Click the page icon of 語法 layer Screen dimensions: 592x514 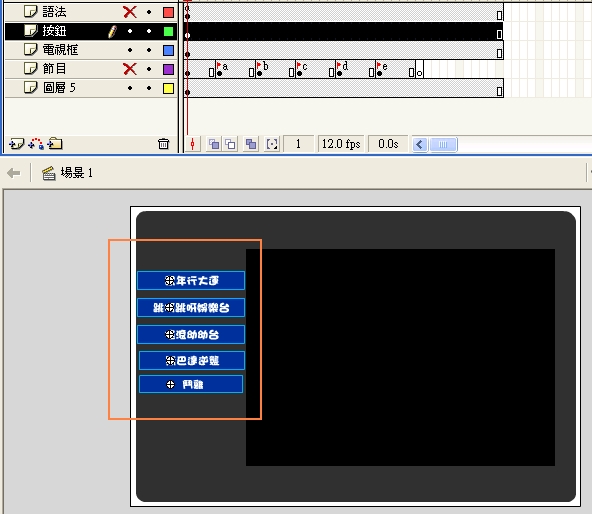pos(31,12)
